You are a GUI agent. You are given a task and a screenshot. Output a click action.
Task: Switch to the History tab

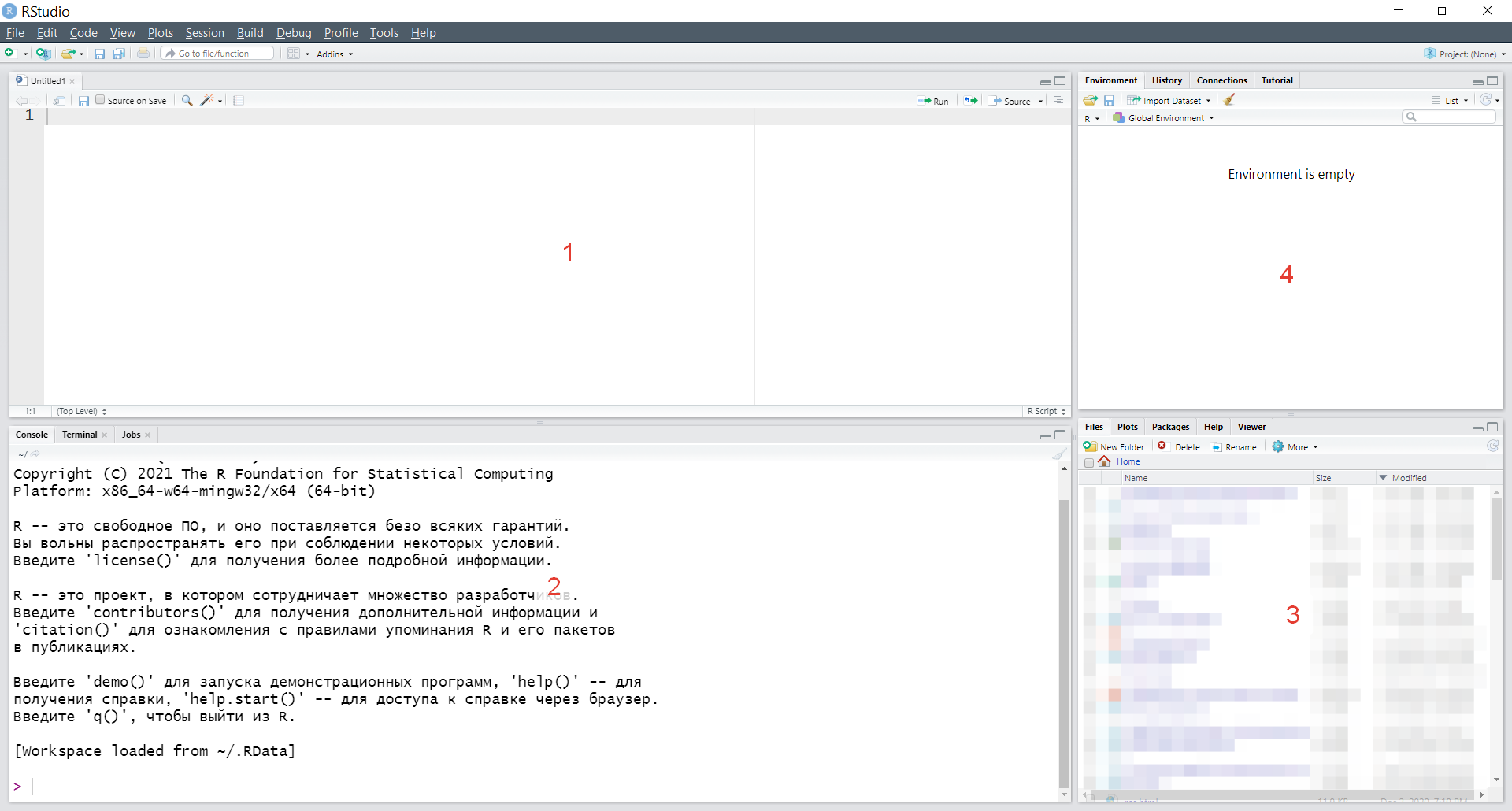[1166, 80]
